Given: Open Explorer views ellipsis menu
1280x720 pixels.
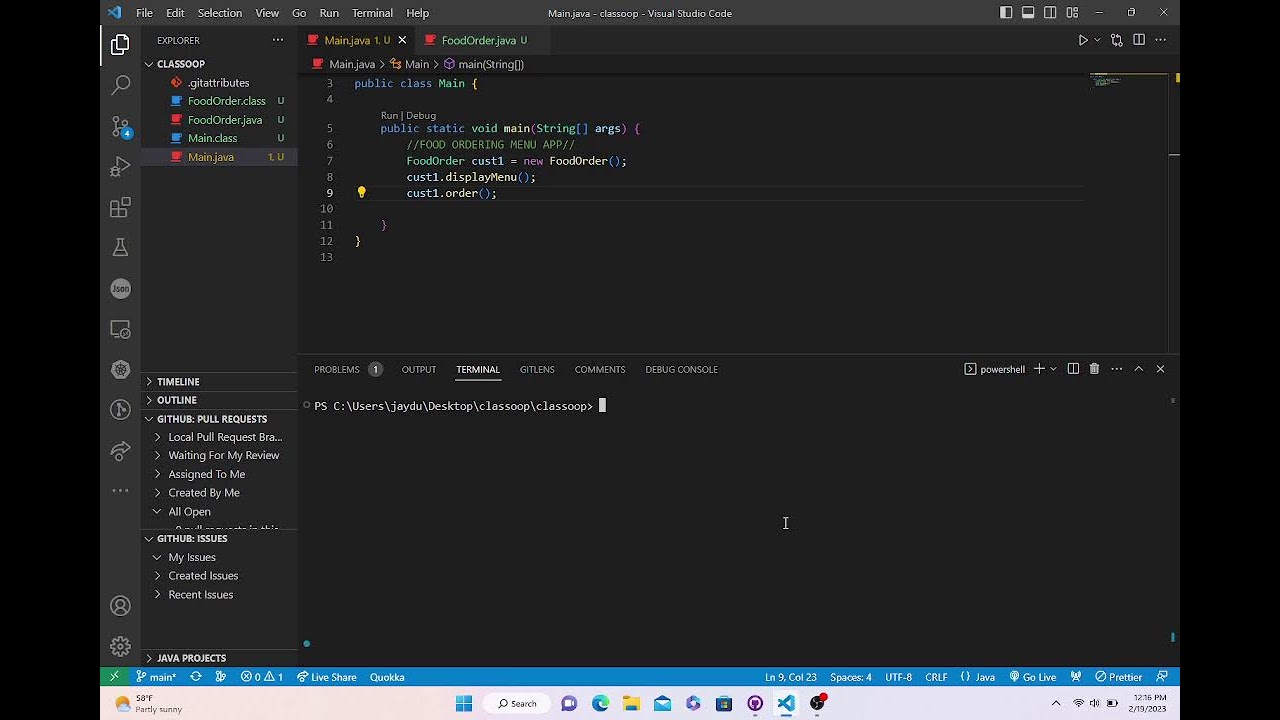Looking at the screenshot, I should point(278,40).
